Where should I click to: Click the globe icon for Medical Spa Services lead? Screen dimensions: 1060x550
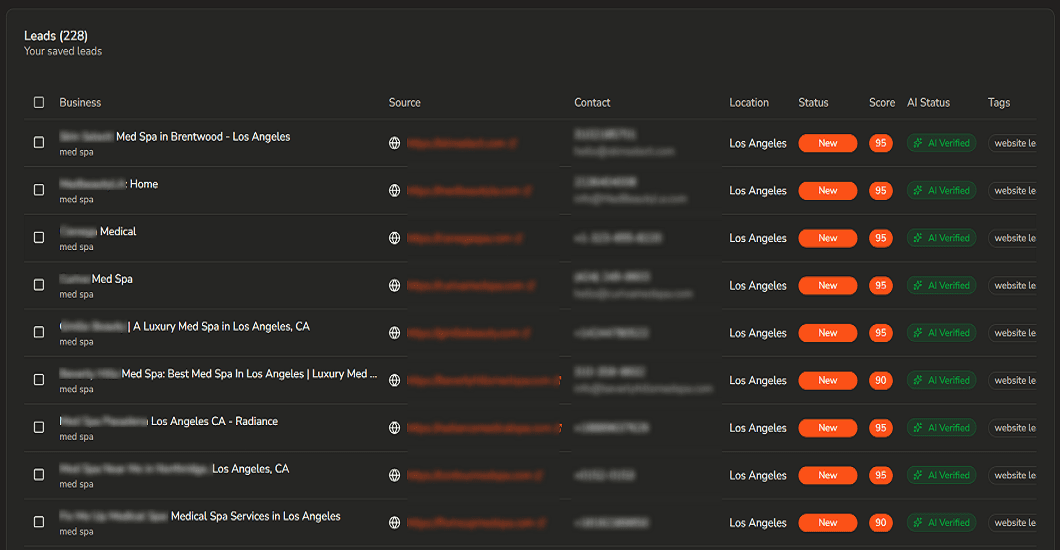click(x=395, y=523)
